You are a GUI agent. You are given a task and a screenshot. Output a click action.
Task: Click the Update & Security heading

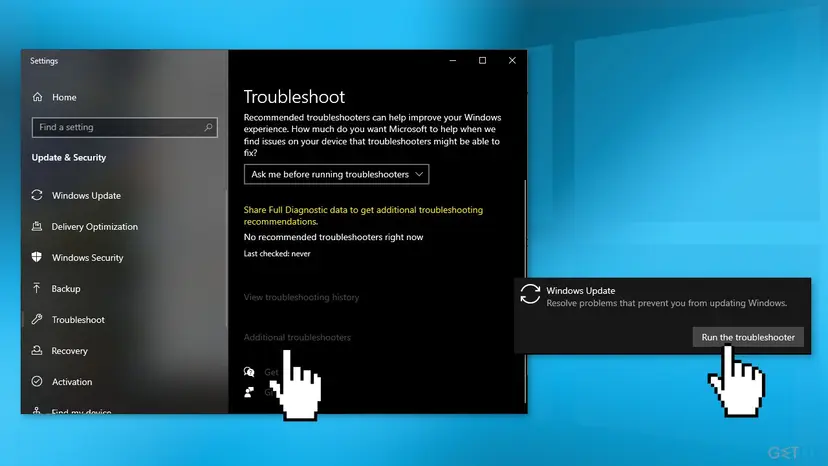[x=69, y=157]
